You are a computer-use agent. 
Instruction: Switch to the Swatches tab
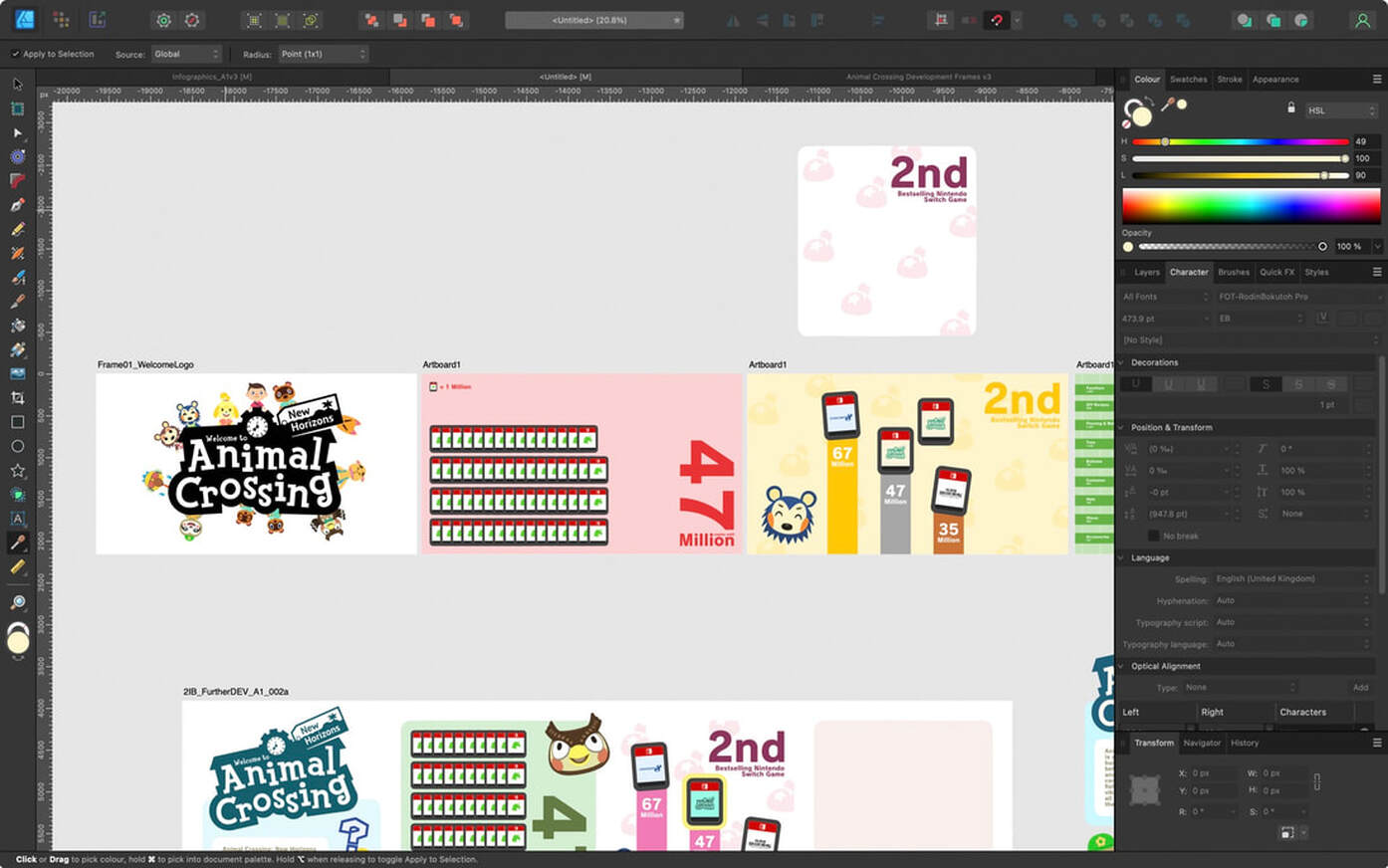coord(1188,80)
